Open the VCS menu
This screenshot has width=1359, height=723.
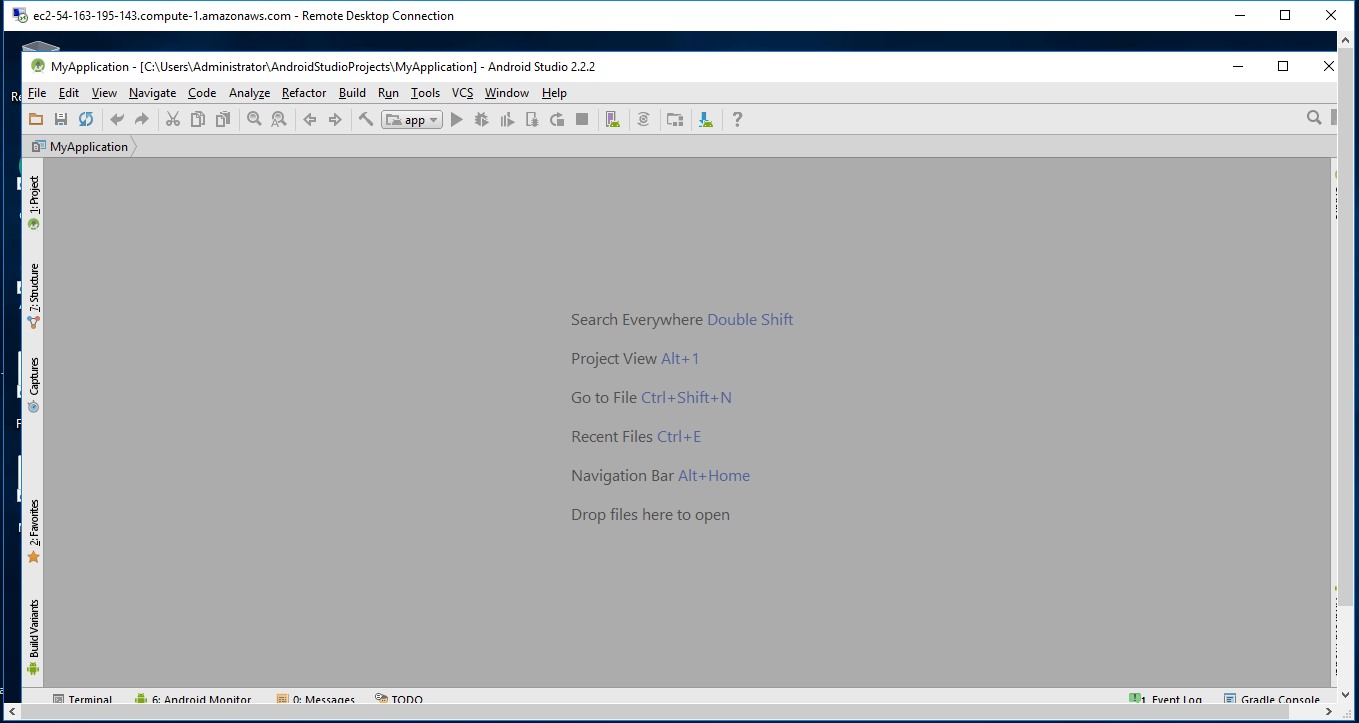coord(462,93)
